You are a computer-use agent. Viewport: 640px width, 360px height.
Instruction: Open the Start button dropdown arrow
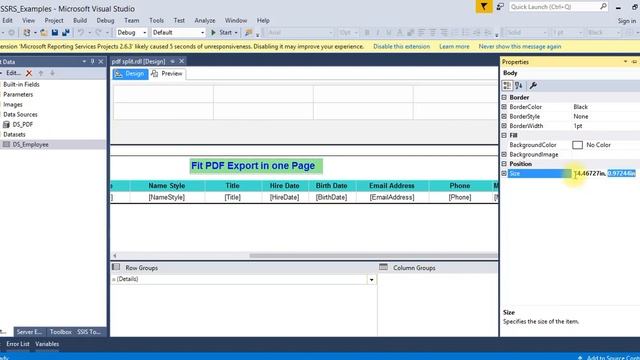(236, 33)
